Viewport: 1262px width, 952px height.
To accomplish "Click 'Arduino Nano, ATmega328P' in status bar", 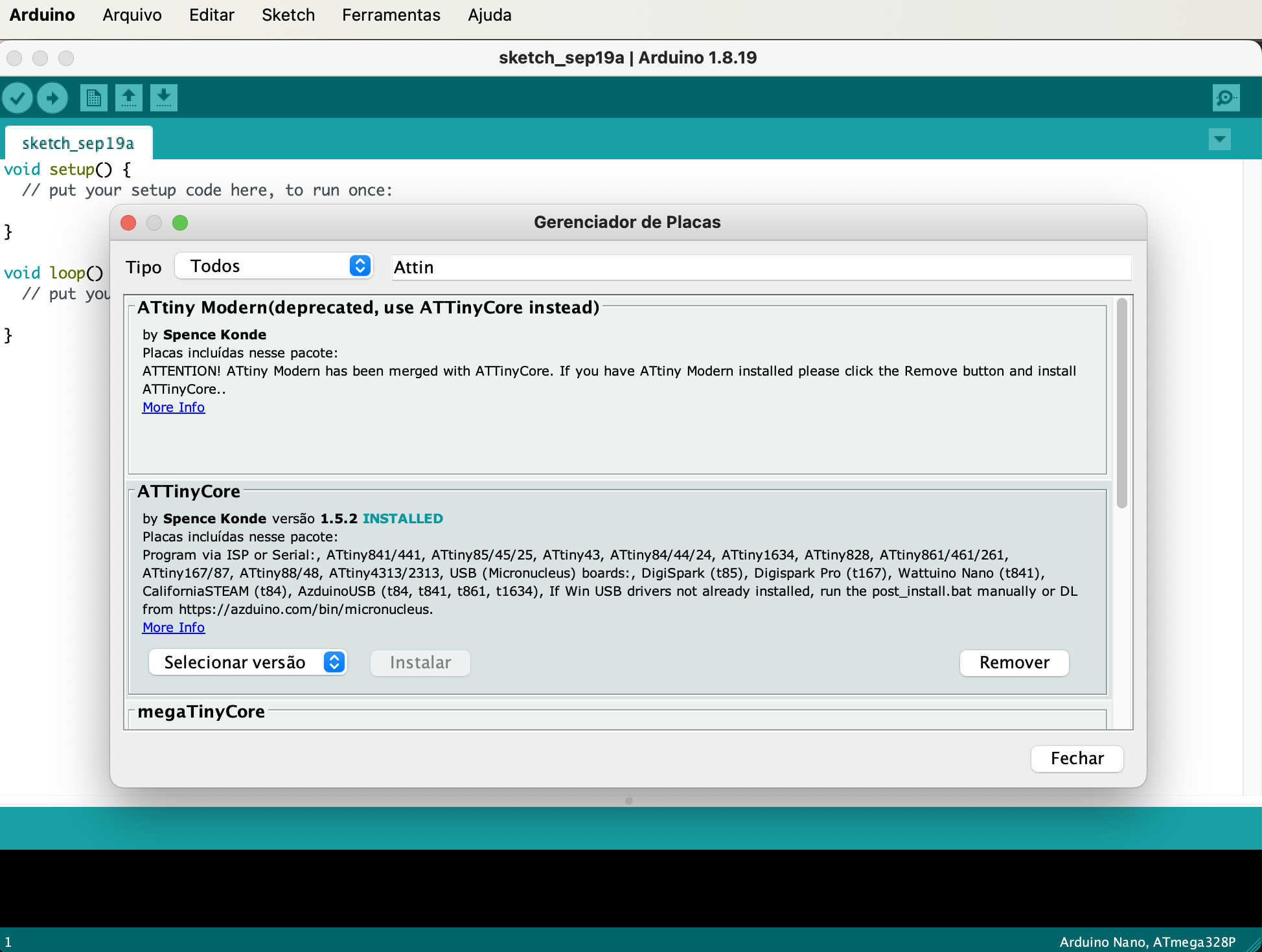I will (1148, 942).
